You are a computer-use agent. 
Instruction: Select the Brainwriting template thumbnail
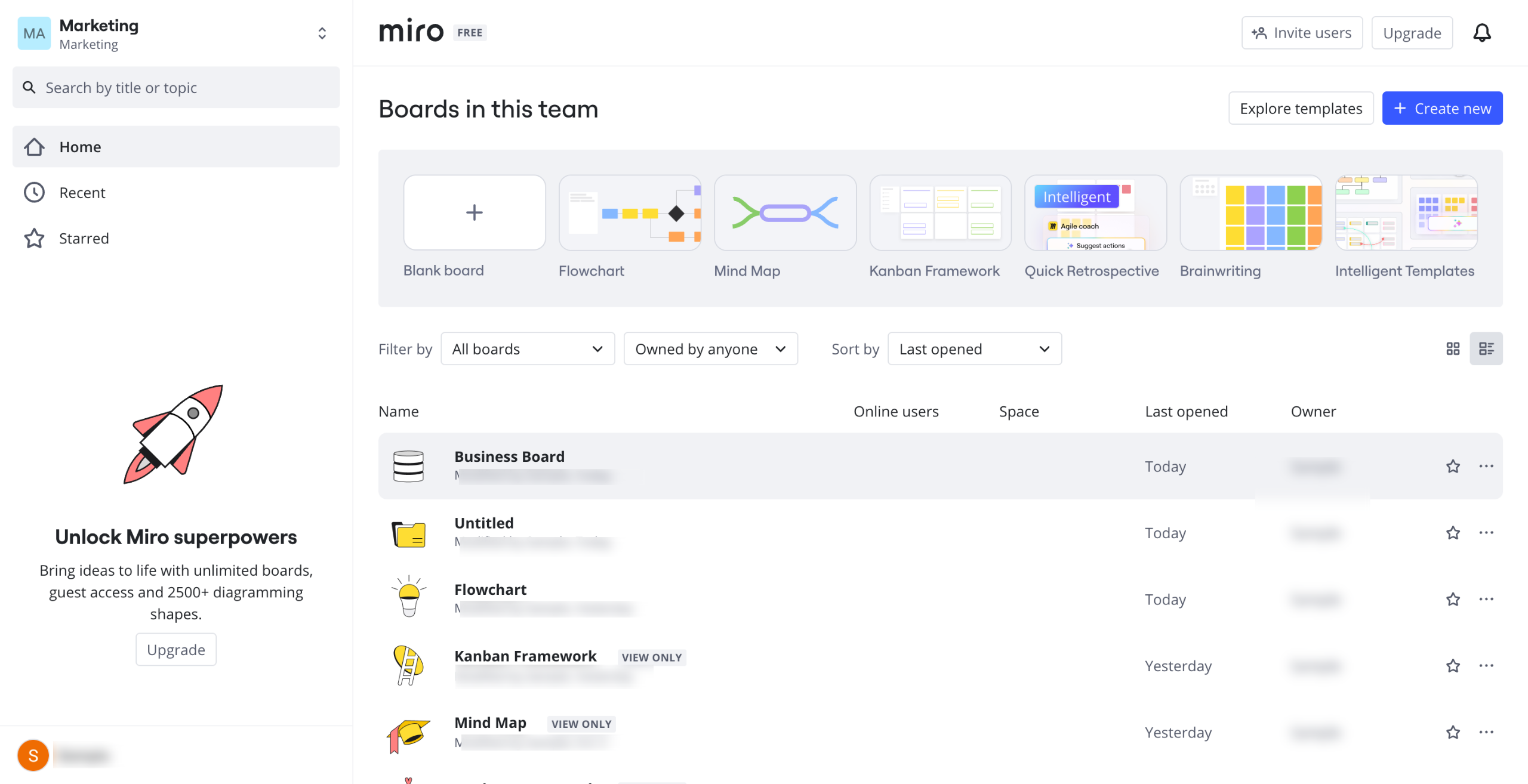pos(1250,213)
